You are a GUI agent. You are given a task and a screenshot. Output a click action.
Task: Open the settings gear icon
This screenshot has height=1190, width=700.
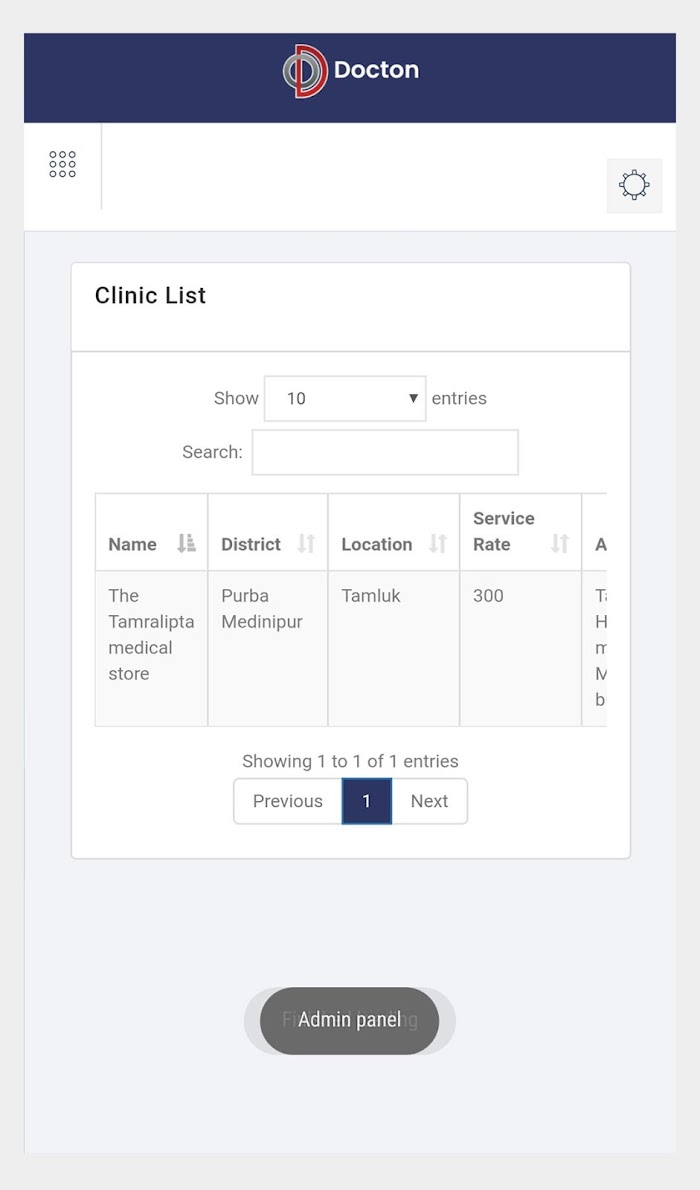(634, 185)
